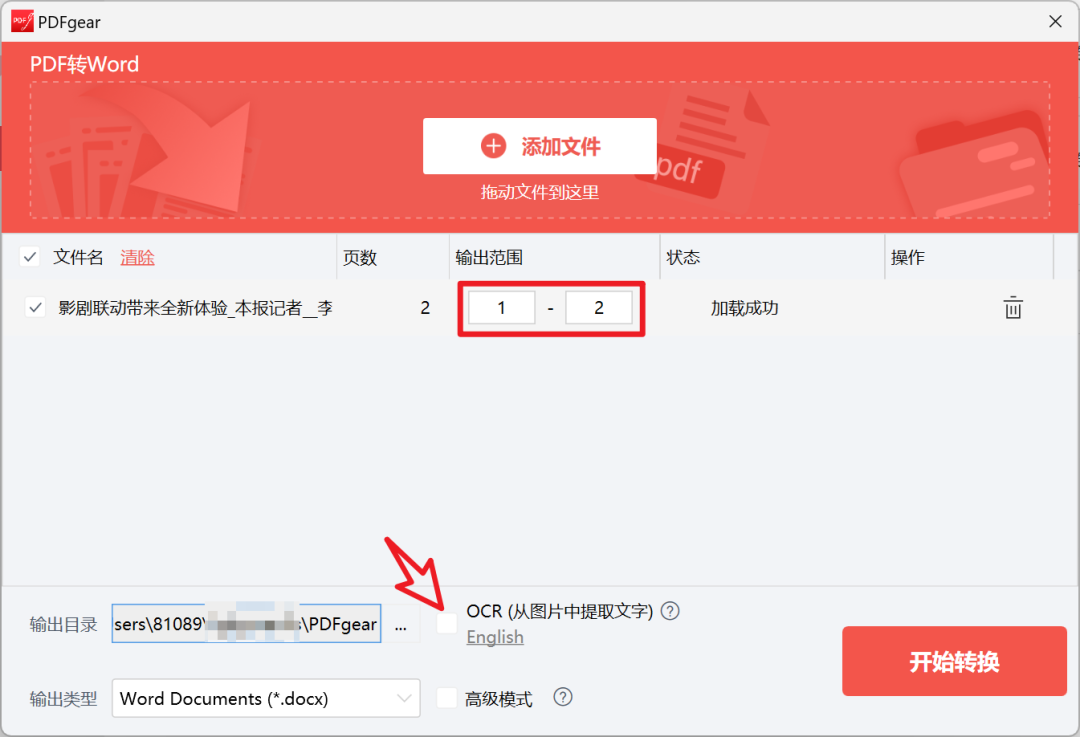Click the 开始转换 start conversion button

[x=954, y=661]
